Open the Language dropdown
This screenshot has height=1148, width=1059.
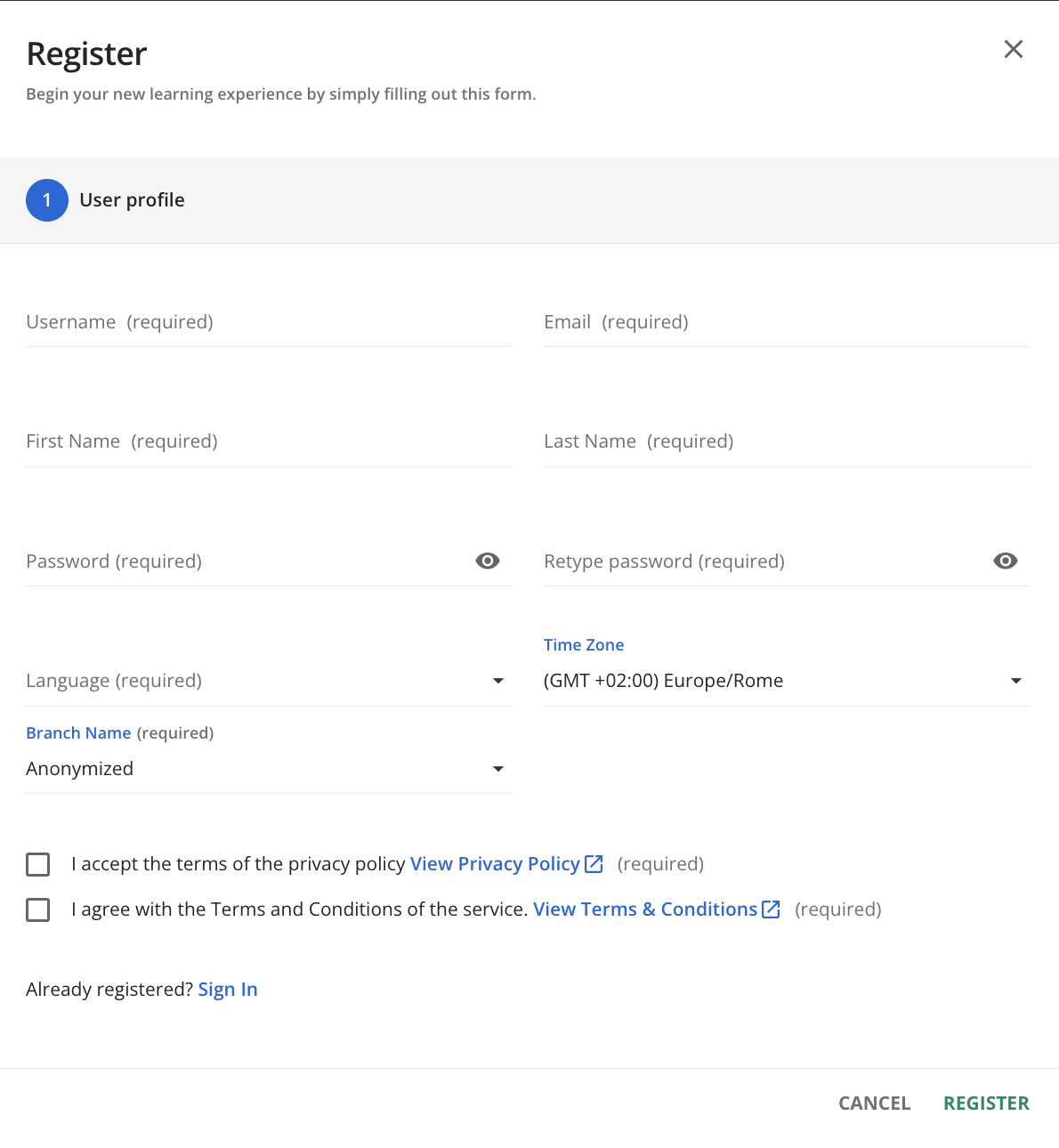click(269, 681)
